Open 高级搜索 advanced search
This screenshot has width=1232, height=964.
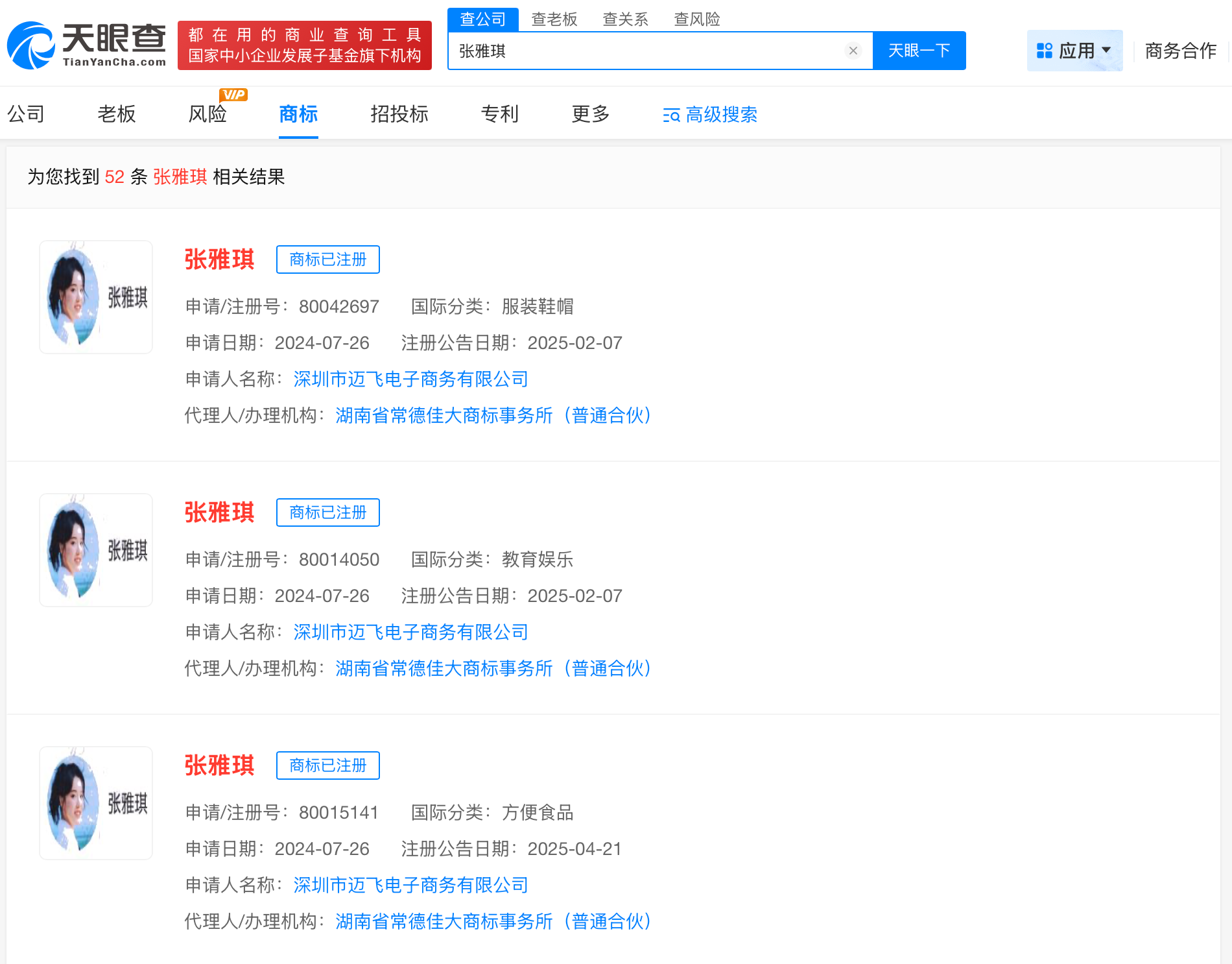click(x=710, y=115)
